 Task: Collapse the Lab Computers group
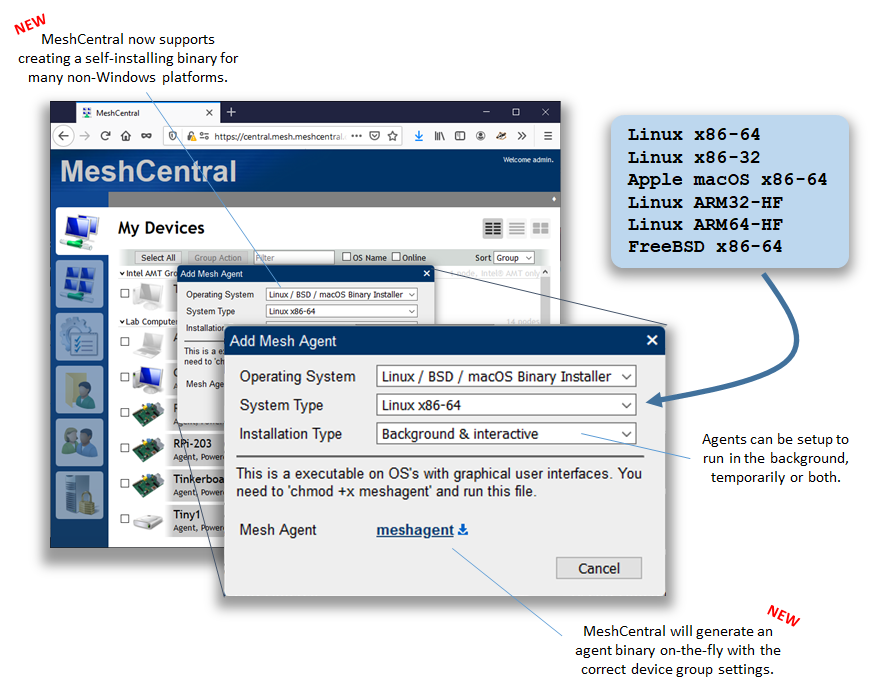(x=121, y=322)
